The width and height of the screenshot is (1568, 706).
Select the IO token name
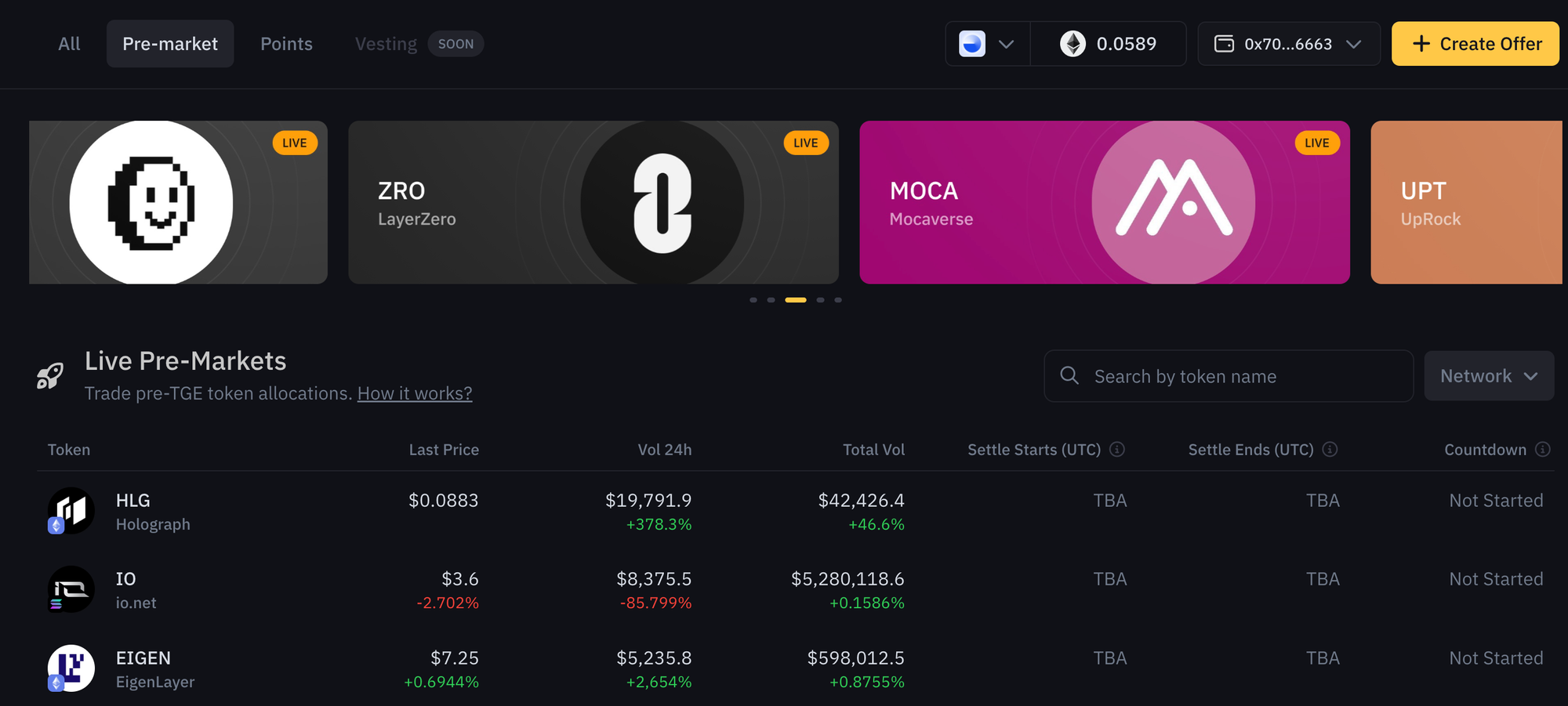(125, 579)
